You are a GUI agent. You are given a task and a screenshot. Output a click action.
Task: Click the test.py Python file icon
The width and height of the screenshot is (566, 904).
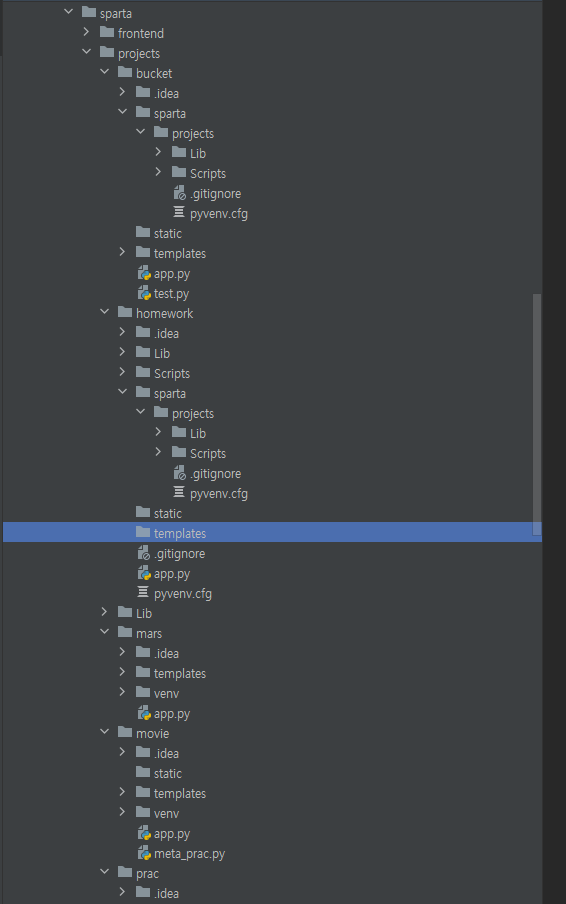pos(144,293)
